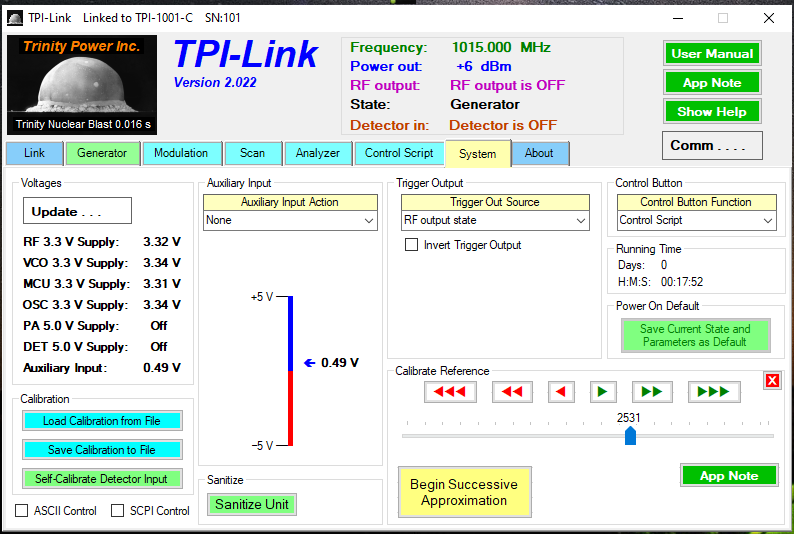Screen dimensions: 794x534
Task: Open the Control Button Function dropdown
Action: tap(697, 221)
